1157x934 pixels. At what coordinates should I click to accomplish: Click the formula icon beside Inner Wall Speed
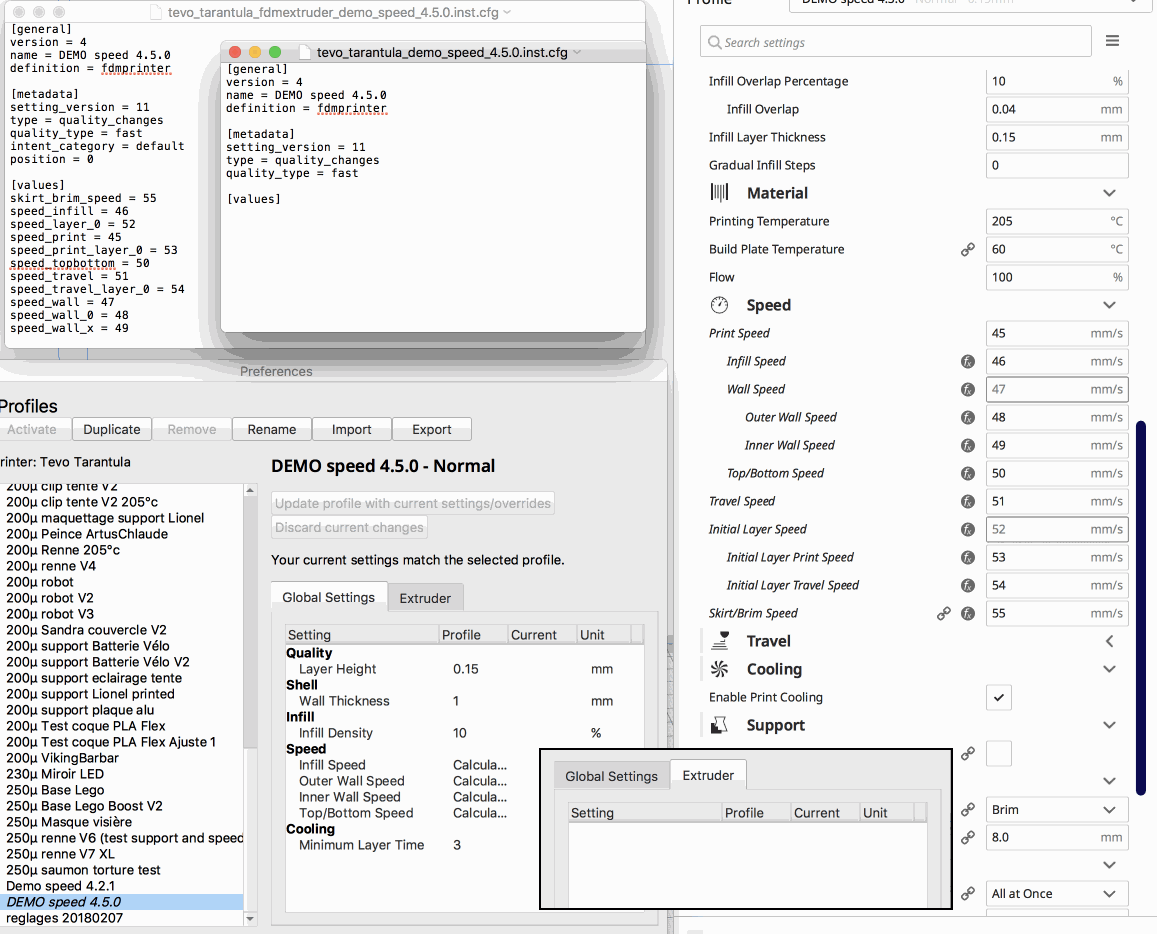[967, 446]
